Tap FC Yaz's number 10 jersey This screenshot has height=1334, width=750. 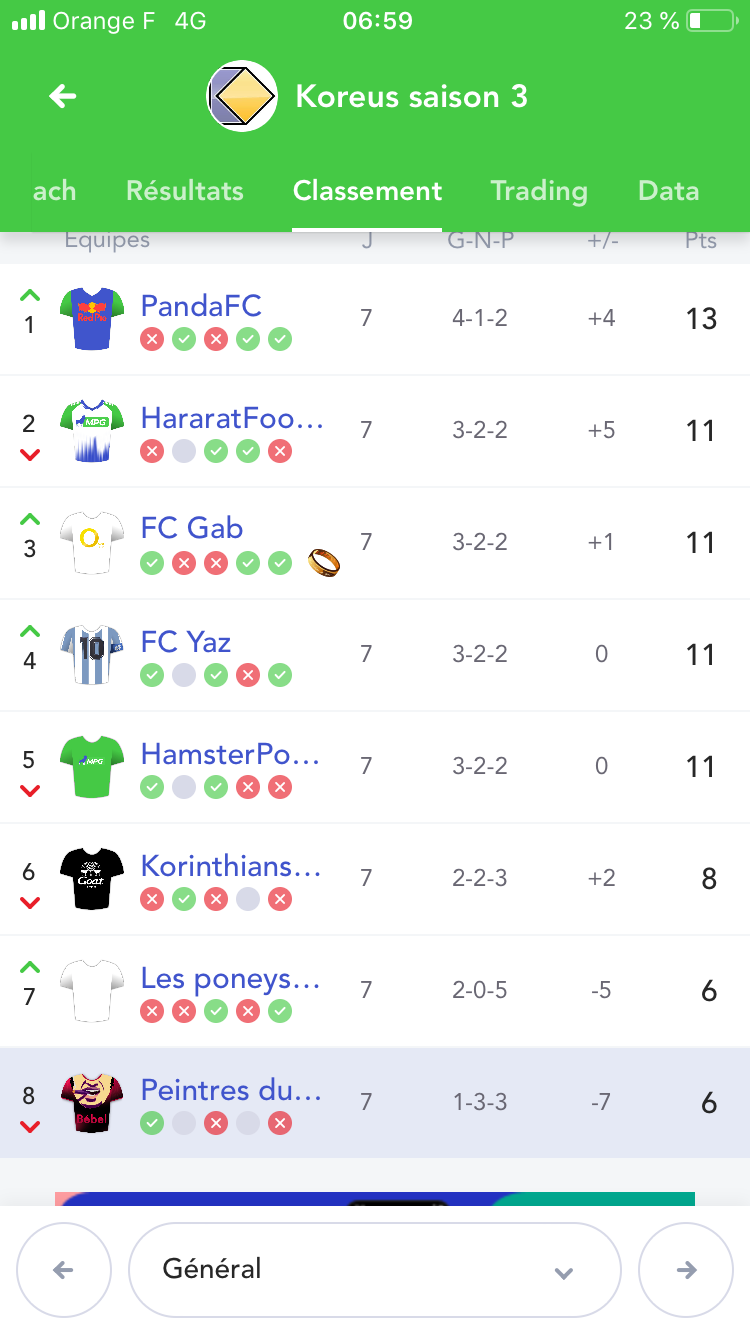[x=92, y=655]
